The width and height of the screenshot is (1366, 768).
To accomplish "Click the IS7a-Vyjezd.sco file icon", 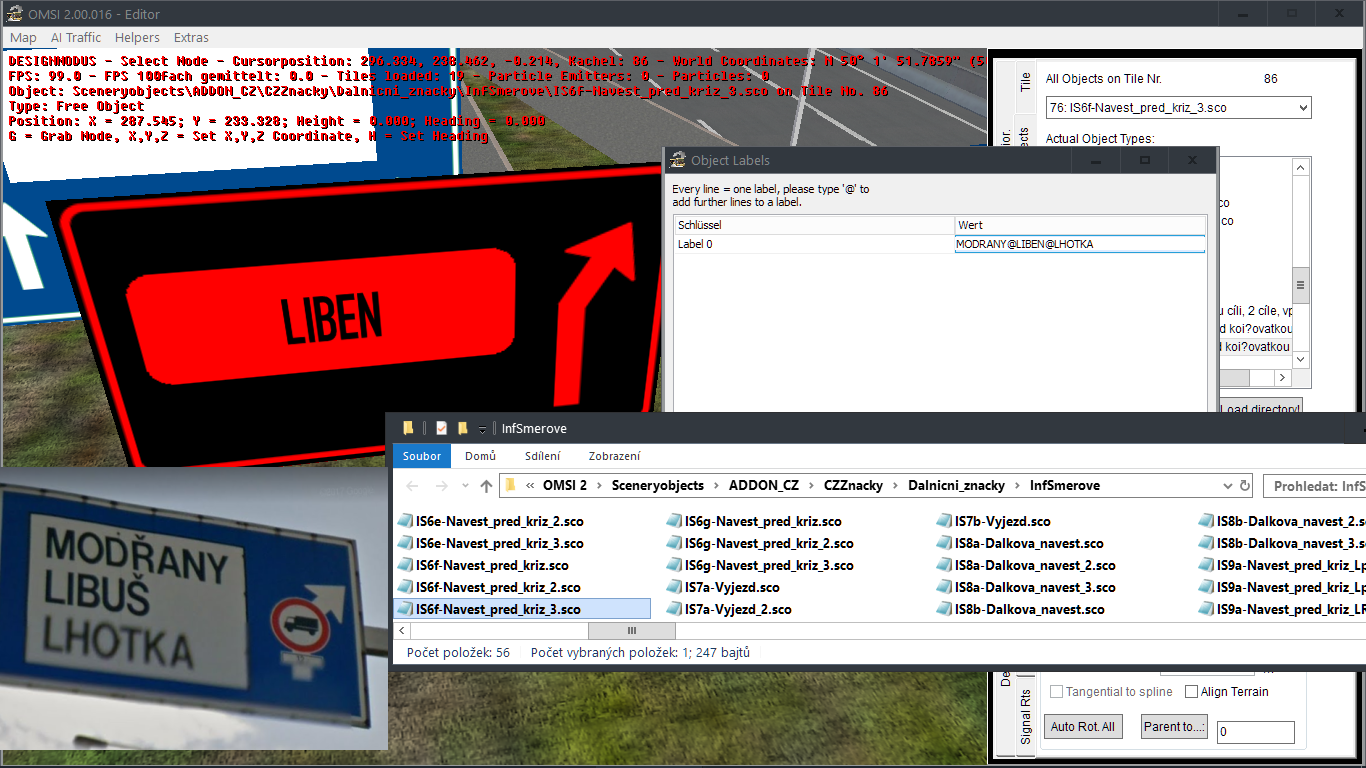I will [x=675, y=588].
